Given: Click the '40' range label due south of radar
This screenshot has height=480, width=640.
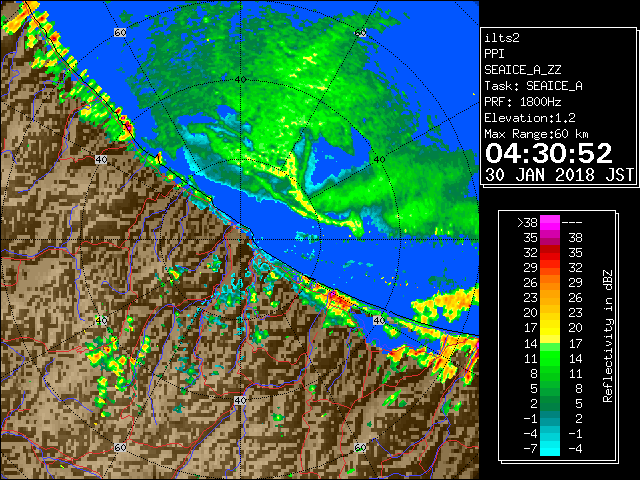Looking at the screenshot, I should 240,400.
